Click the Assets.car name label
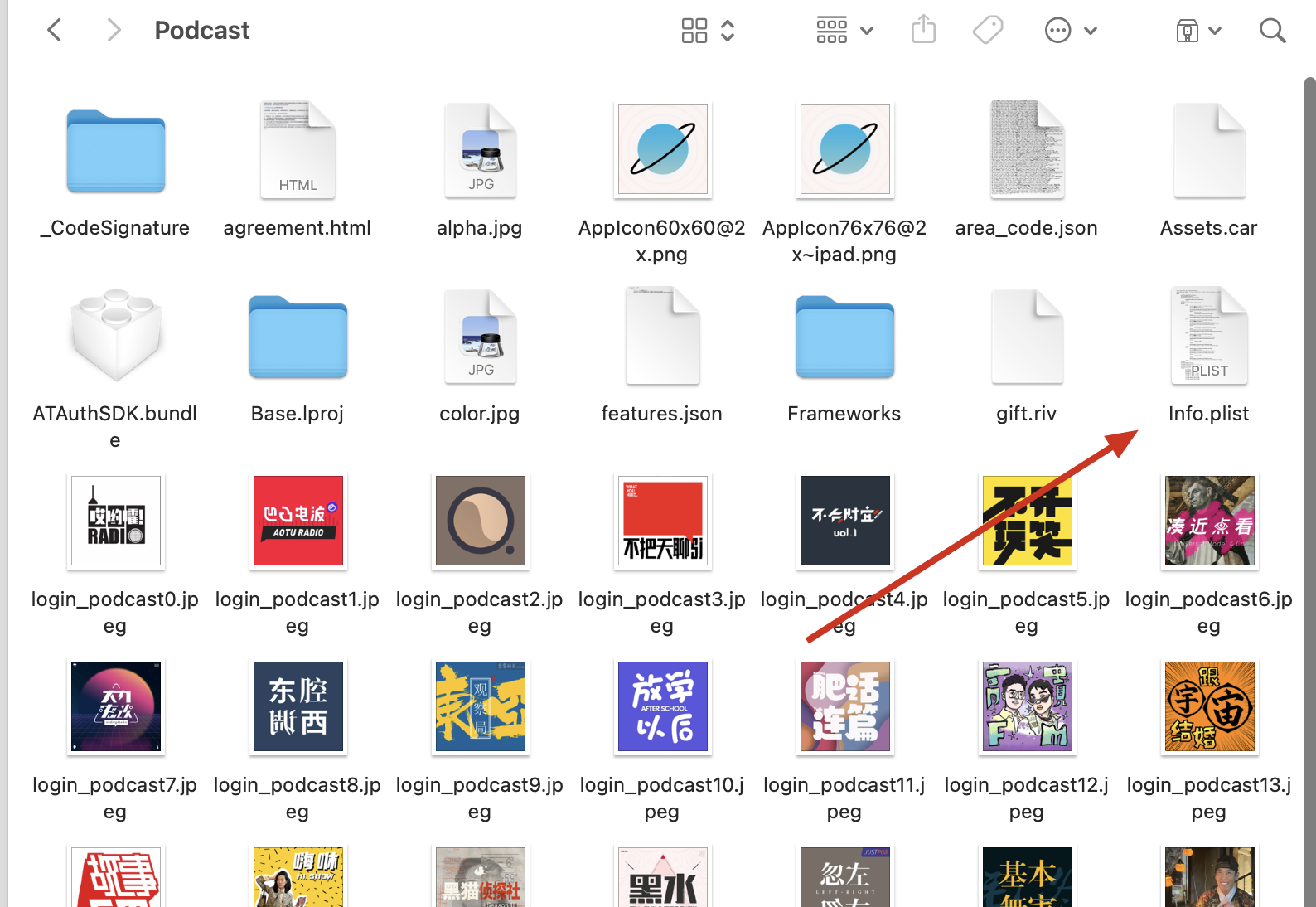This screenshot has width=1316, height=907. coord(1209,228)
